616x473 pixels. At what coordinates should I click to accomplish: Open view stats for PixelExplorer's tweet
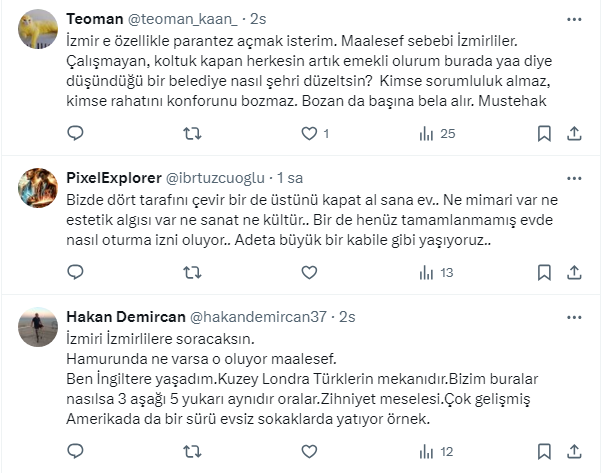coord(424,271)
